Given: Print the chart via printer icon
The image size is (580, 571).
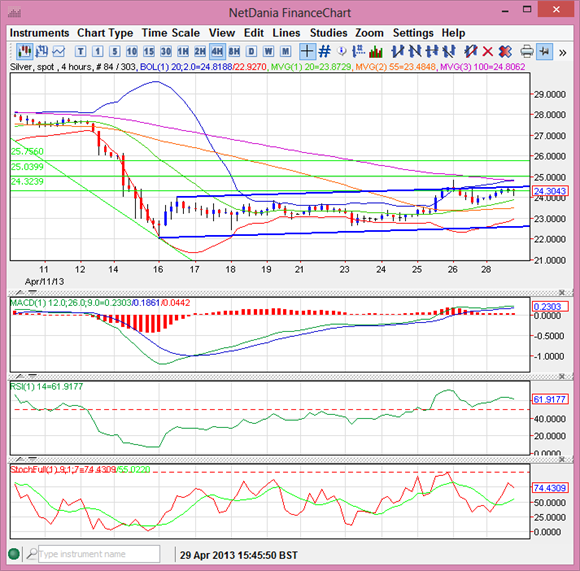Looking at the screenshot, I should click(527, 51).
